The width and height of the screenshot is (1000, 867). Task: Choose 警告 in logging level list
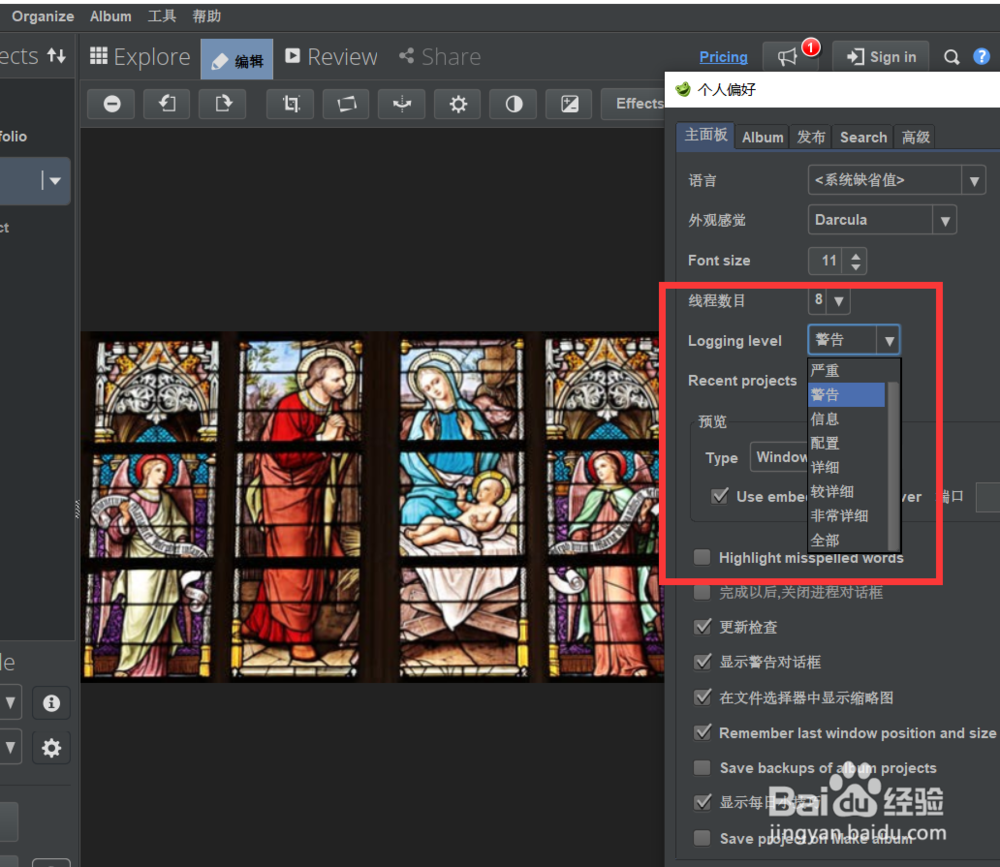click(847, 394)
